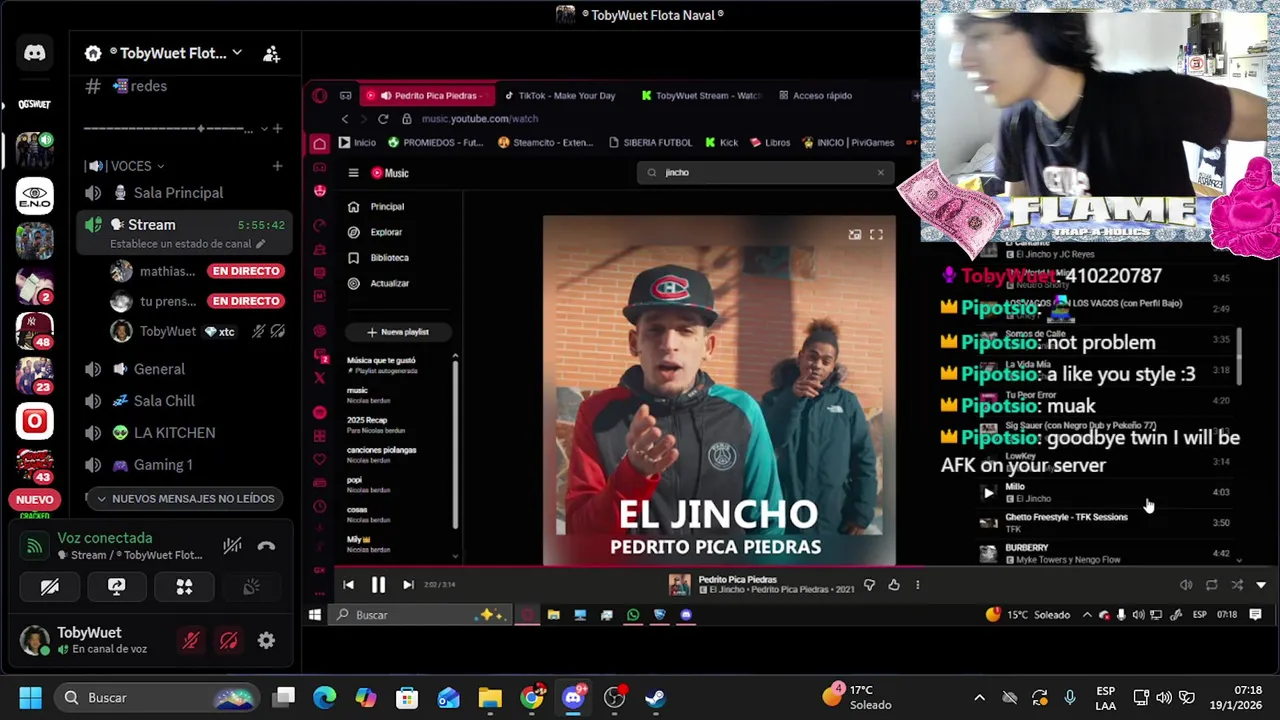Open Discord activities button
1280x720 pixels.
point(184,587)
